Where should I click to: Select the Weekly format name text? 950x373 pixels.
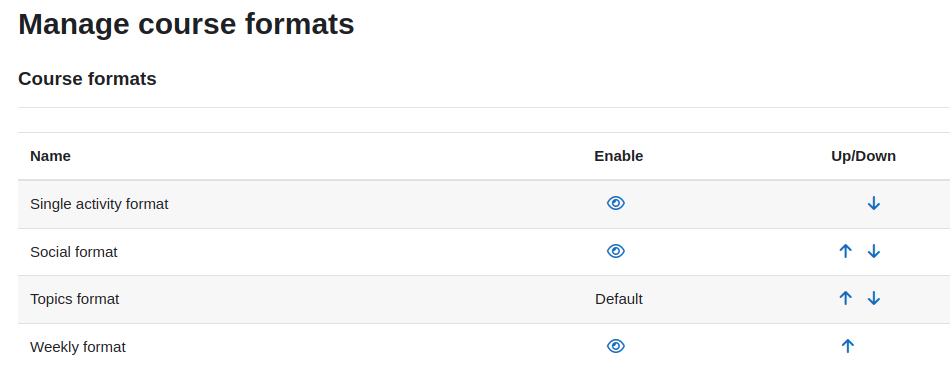78,347
